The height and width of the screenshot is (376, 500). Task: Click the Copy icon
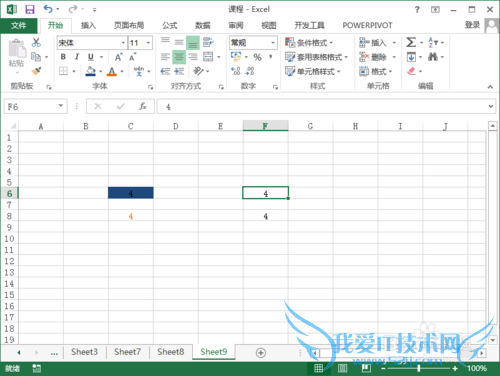tap(36, 57)
